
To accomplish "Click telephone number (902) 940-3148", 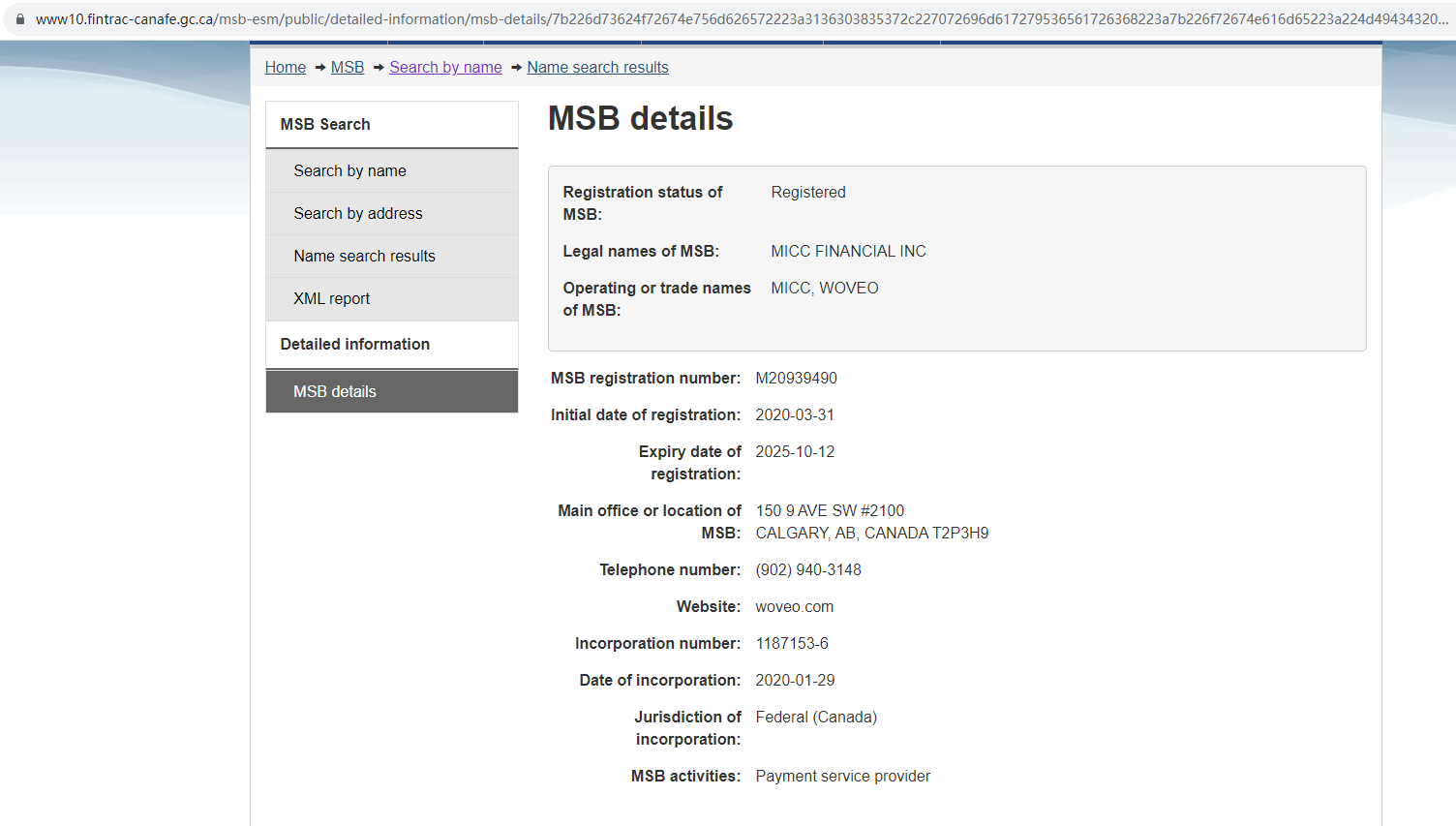I will click(x=808, y=569).
